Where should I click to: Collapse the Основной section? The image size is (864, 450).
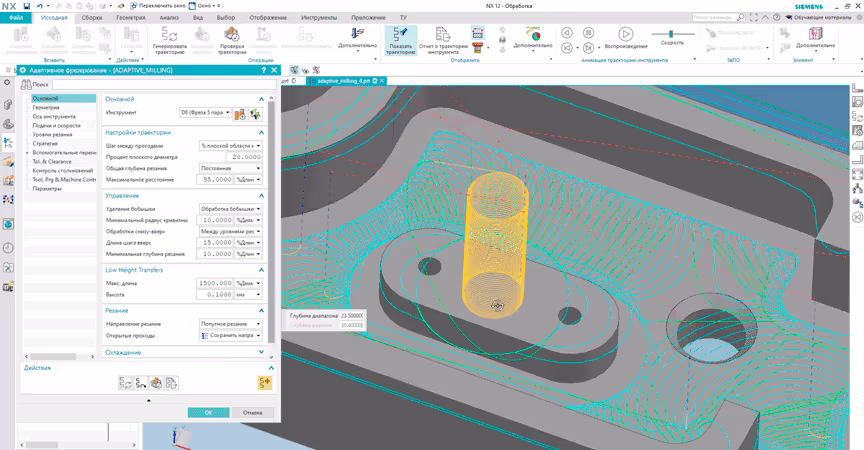click(x=261, y=99)
